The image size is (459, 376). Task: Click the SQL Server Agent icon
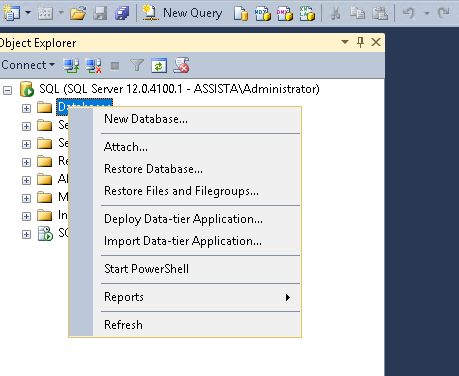coord(45,233)
